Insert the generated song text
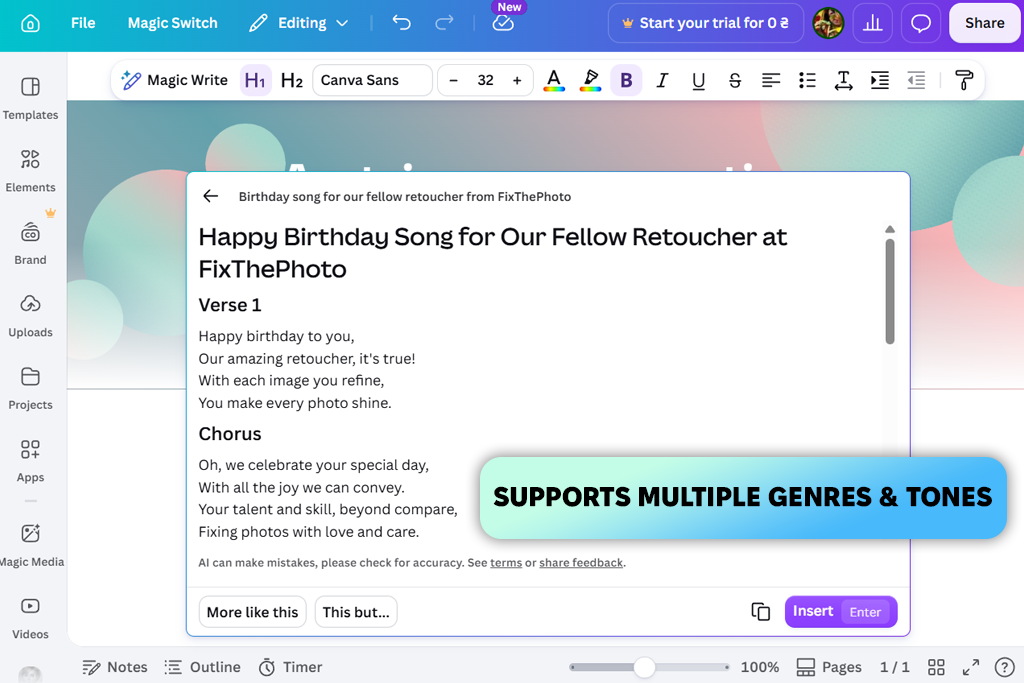Image resolution: width=1024 pixels, height=683 pixels. [840, 612]
